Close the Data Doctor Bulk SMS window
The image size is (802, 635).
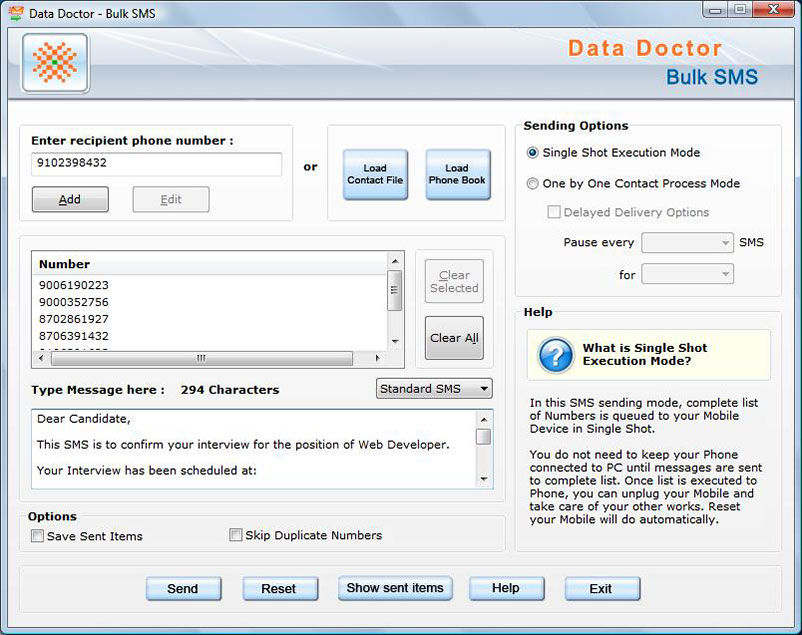pyautogui.click(x=773, y=10)
